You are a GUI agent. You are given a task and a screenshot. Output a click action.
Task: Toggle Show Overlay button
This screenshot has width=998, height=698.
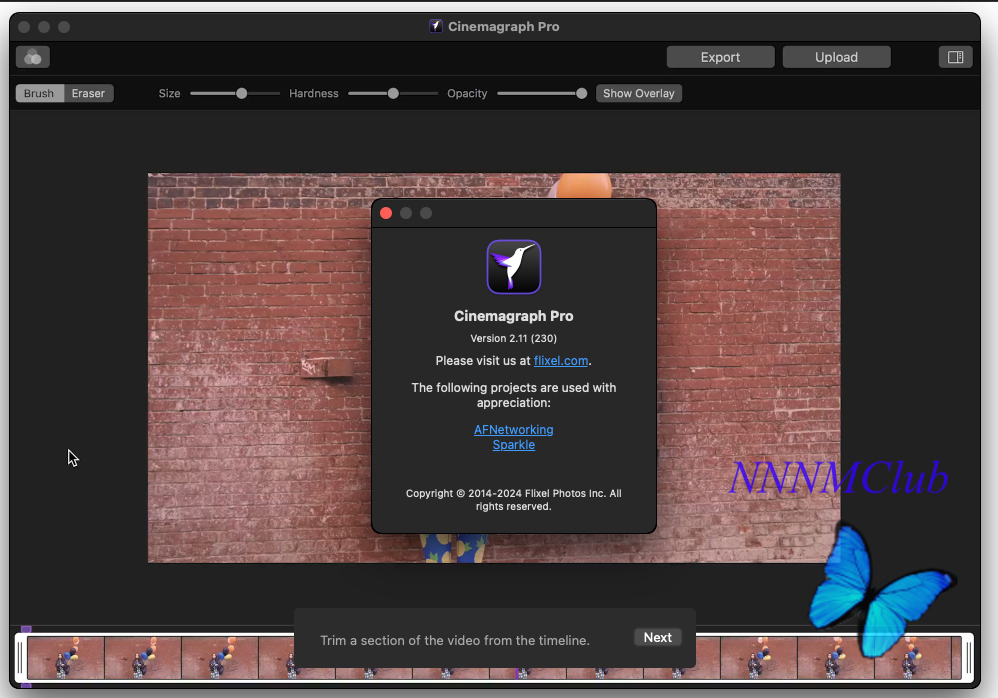[638, 94]
